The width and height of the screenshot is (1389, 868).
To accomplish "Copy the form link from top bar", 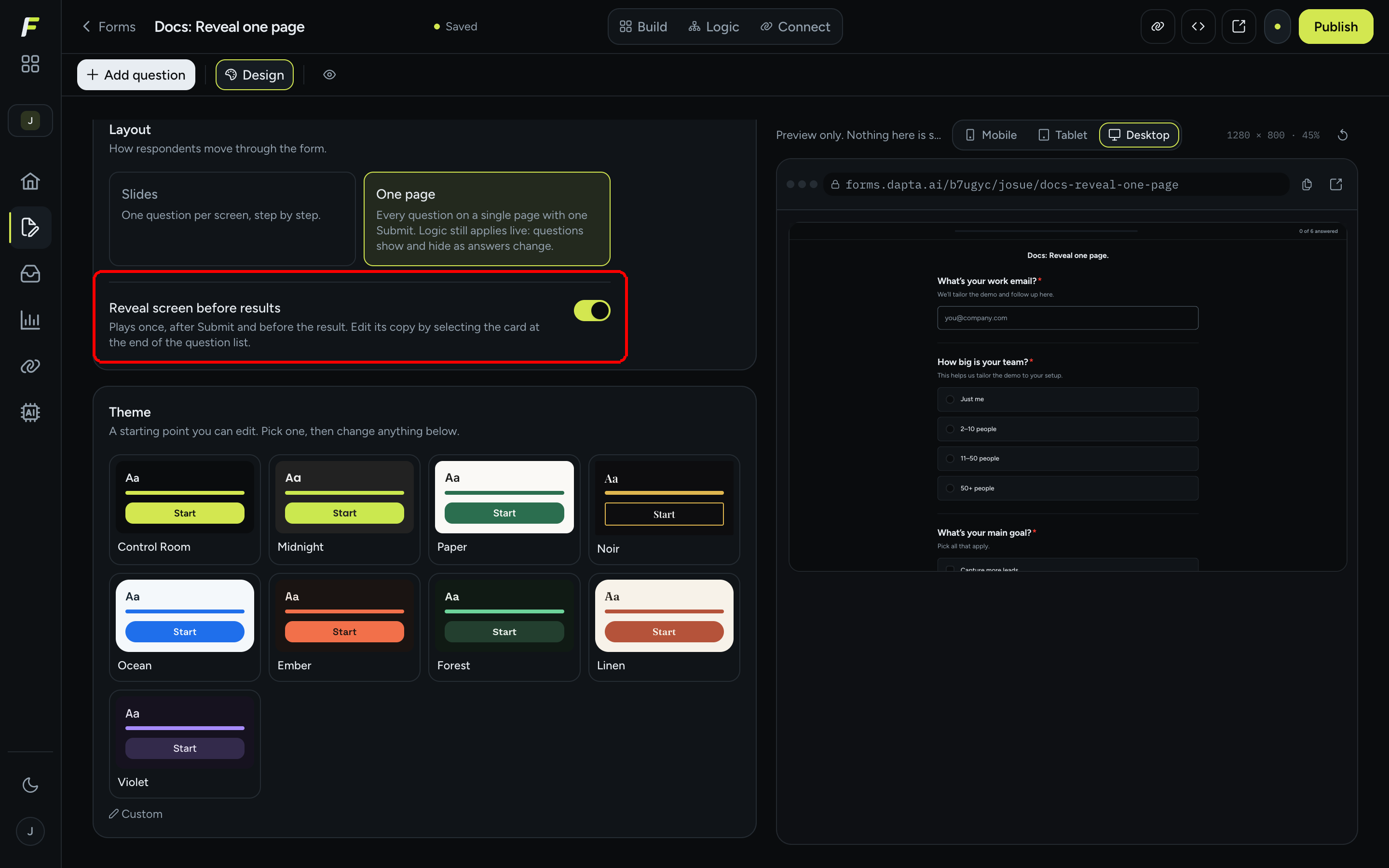I will [1157, 27].
